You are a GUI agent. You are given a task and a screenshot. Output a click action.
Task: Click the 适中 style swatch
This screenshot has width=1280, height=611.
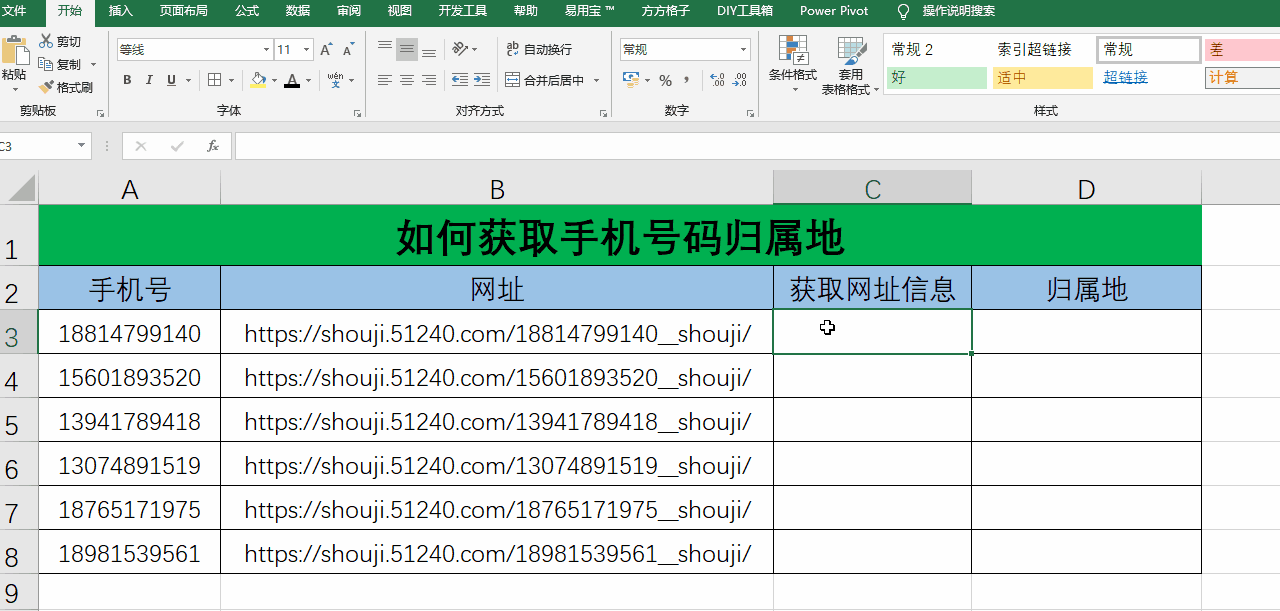1042,76
